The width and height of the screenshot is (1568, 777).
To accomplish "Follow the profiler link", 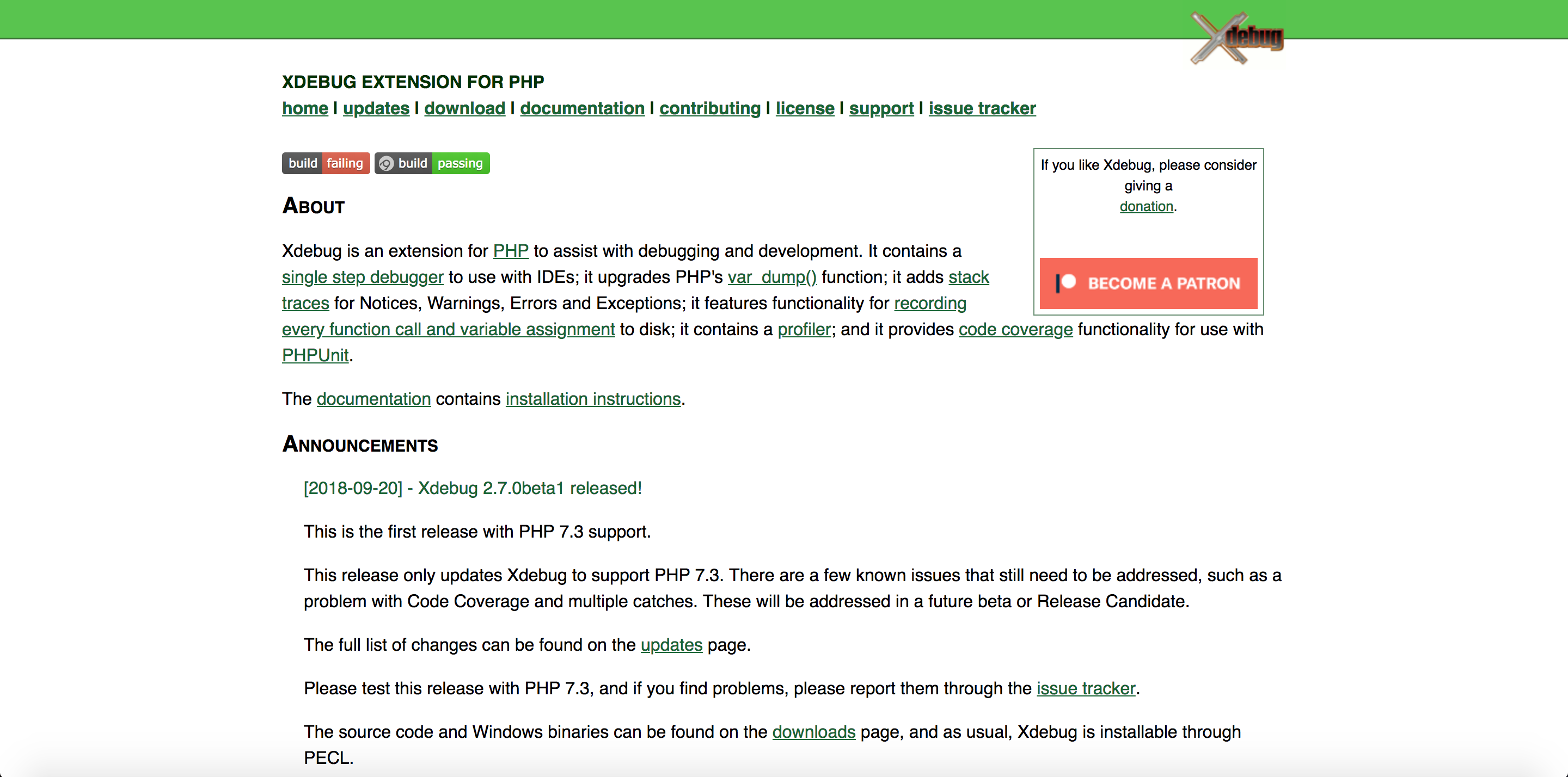I will click(x=804, y=329).
